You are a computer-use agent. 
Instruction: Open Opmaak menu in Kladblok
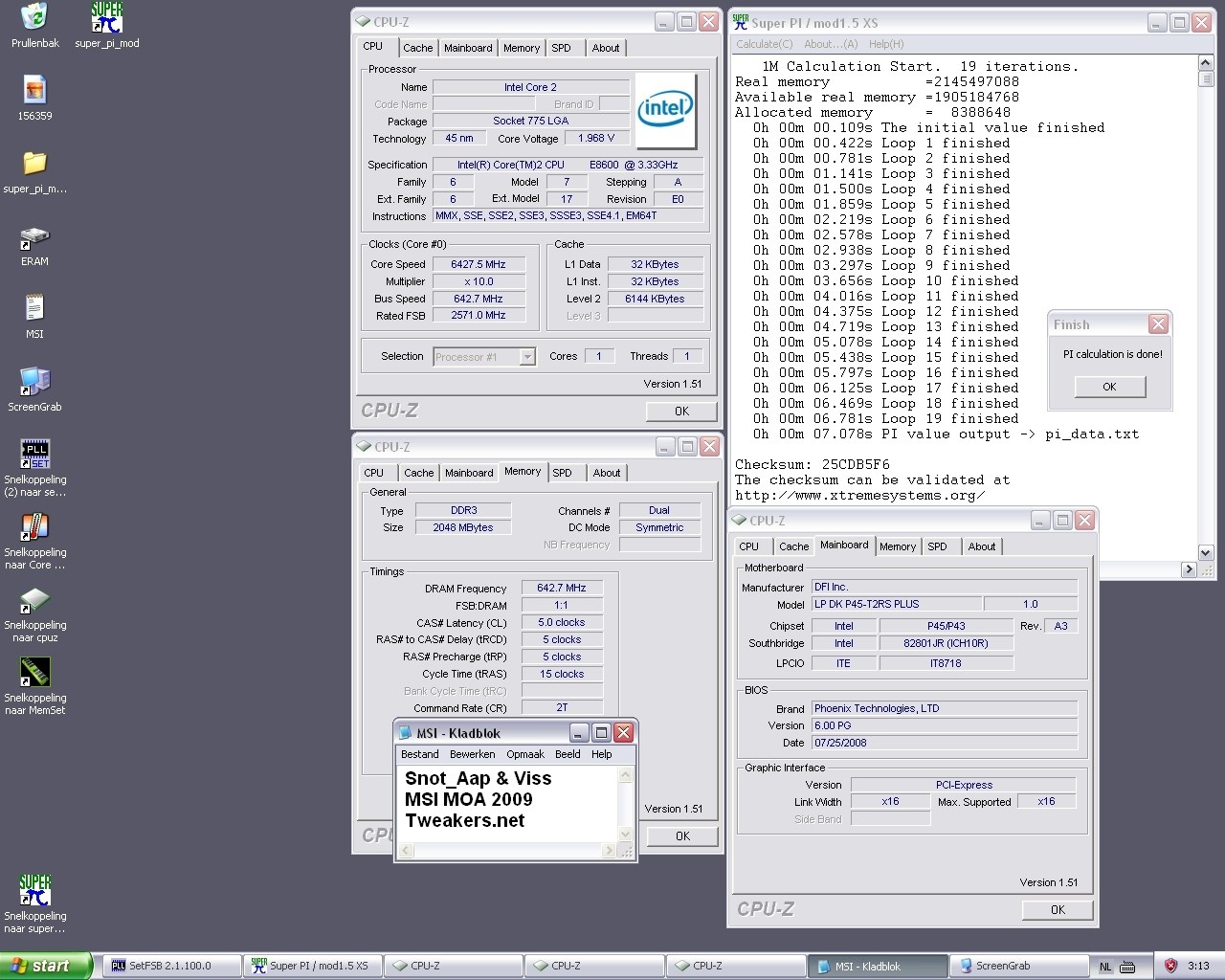(x=525, y=754)
